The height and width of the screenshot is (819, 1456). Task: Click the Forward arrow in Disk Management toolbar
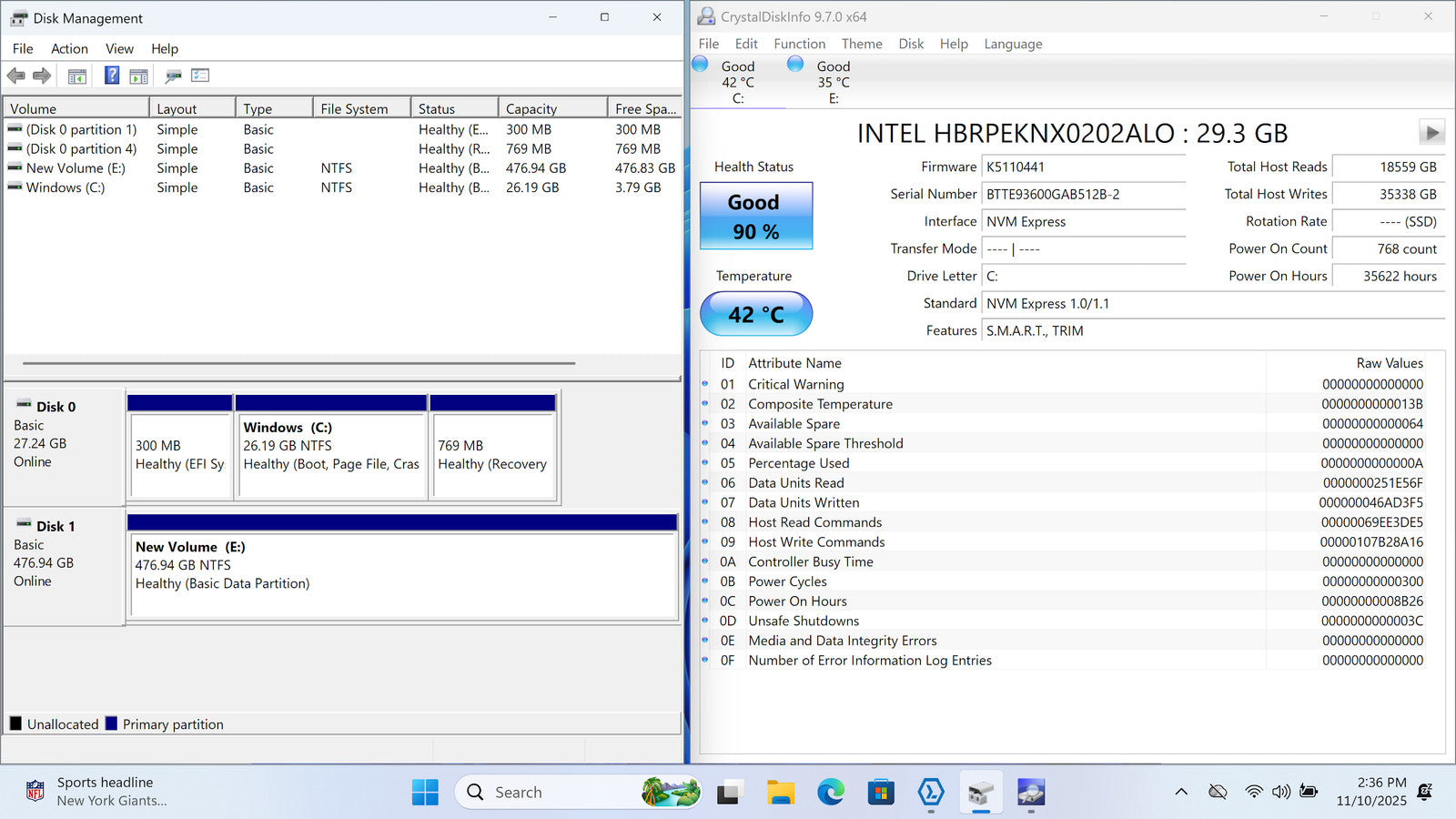(42, 76)
